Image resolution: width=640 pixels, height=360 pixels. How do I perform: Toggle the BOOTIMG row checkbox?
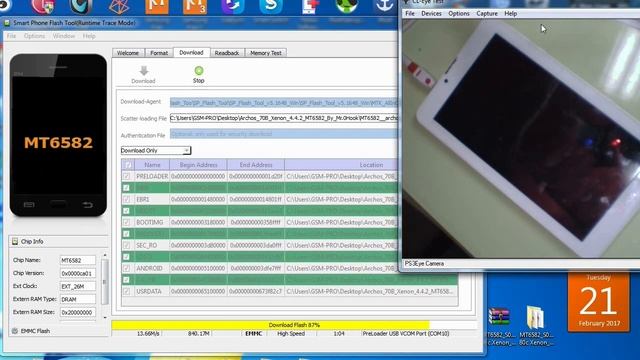click(127, 222)
